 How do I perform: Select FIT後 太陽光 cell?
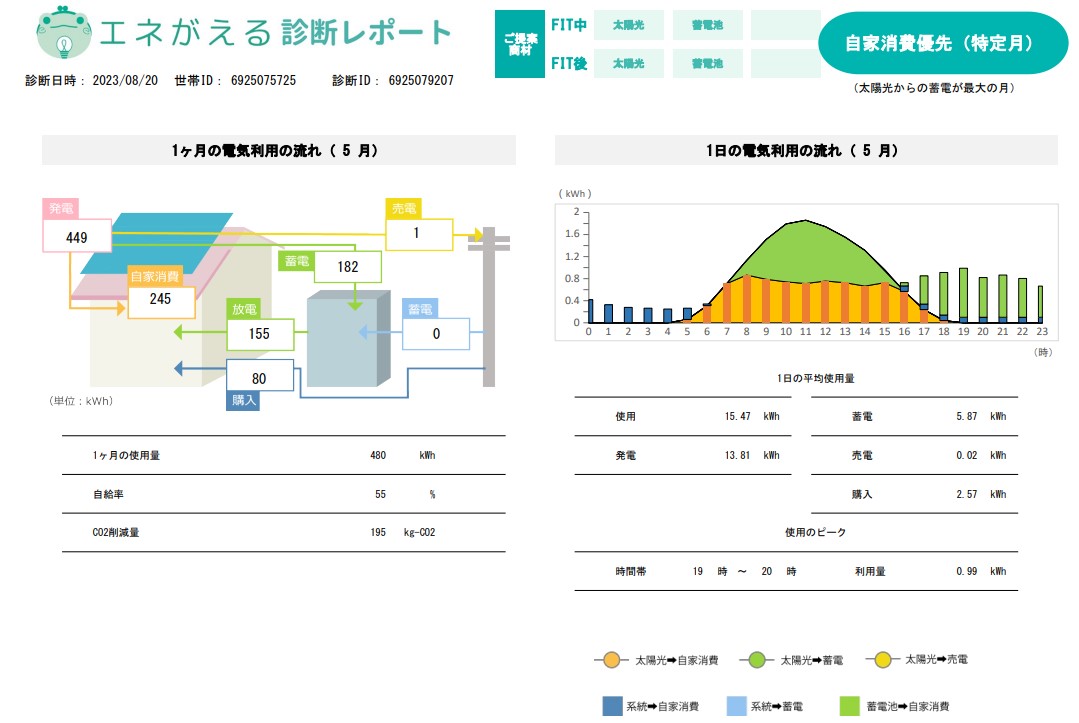pyautogui.click(x=629, y=63)
